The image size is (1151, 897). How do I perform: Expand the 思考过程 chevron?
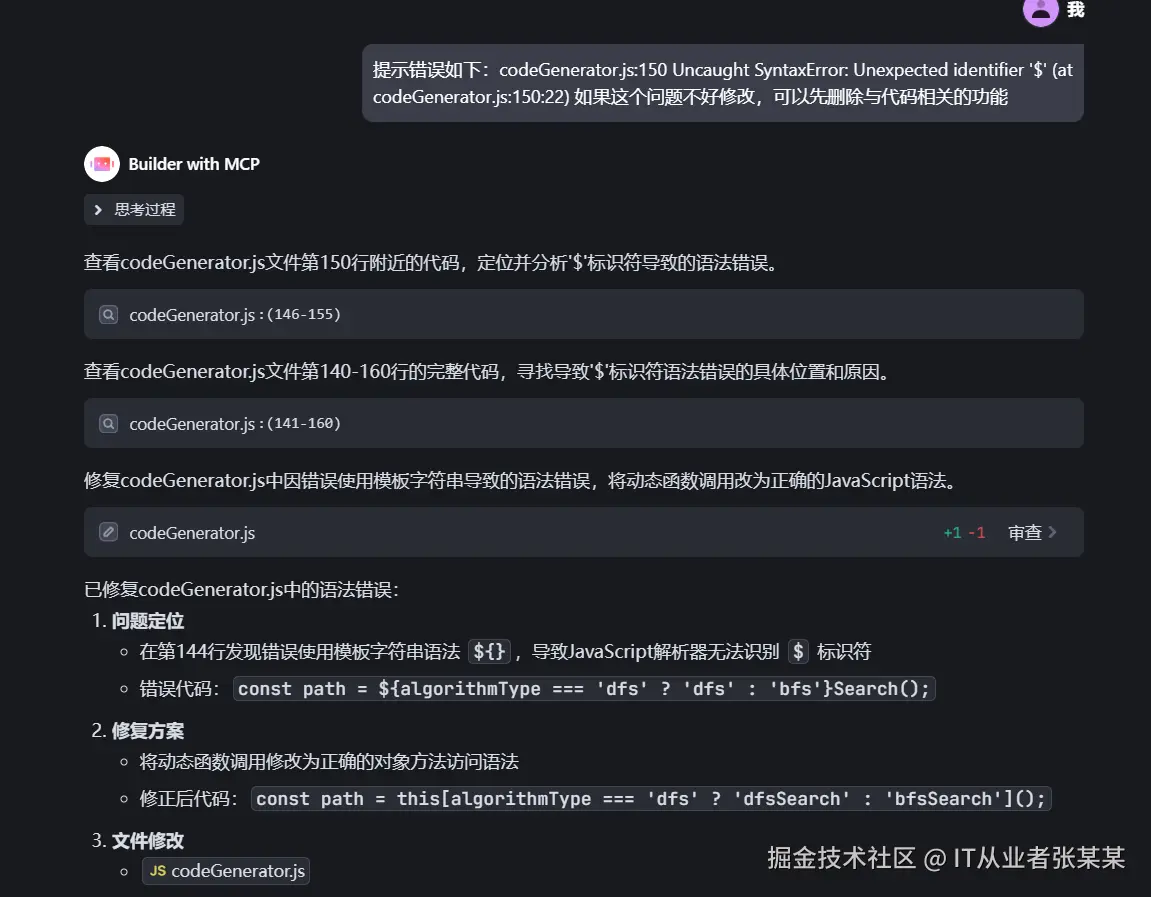pos(98,210)
